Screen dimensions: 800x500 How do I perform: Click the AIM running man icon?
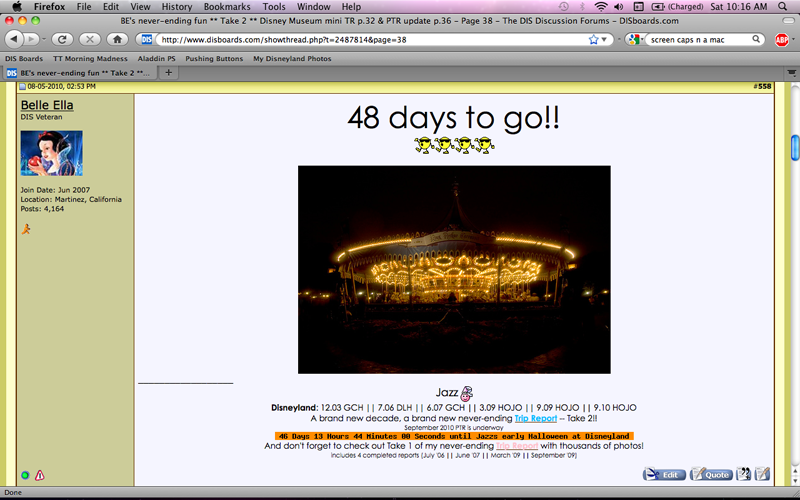tap(26, 229)
